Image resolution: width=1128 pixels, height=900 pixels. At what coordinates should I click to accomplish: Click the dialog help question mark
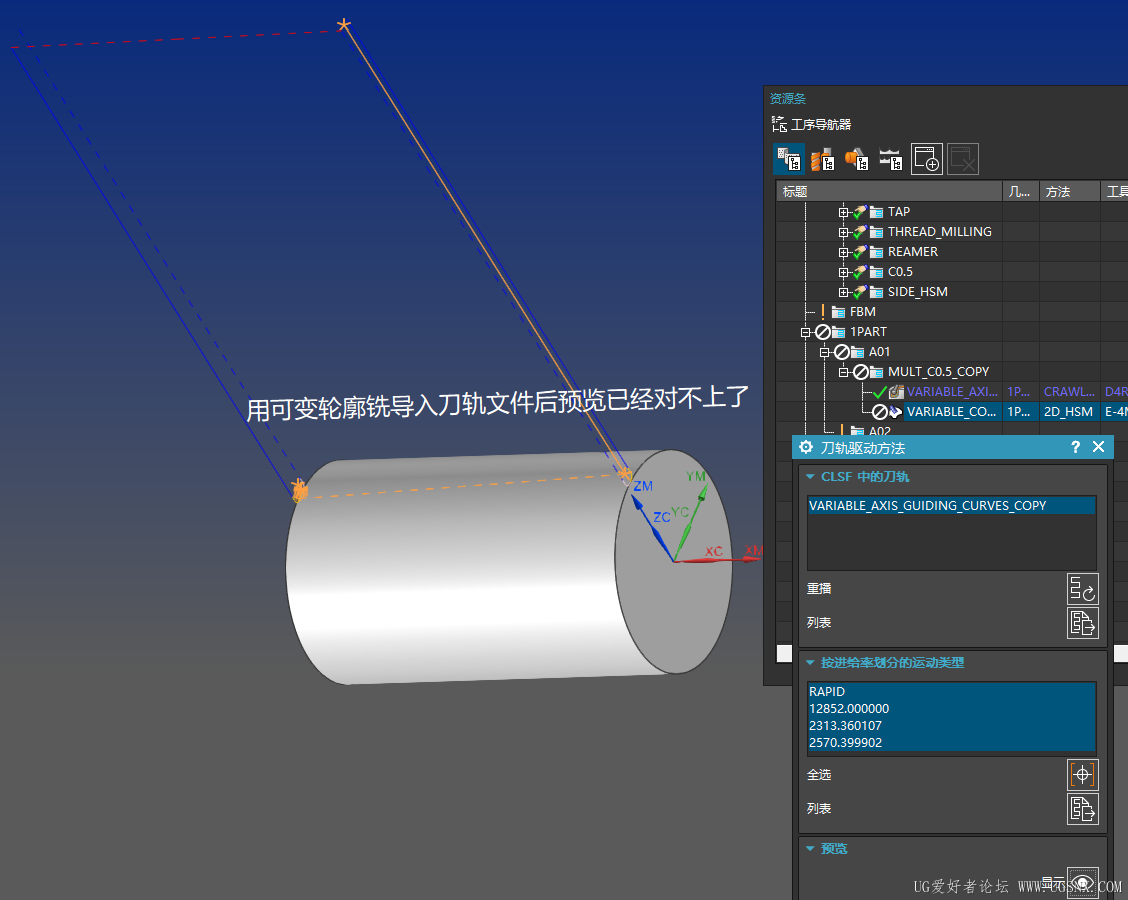pos(1075,448)
